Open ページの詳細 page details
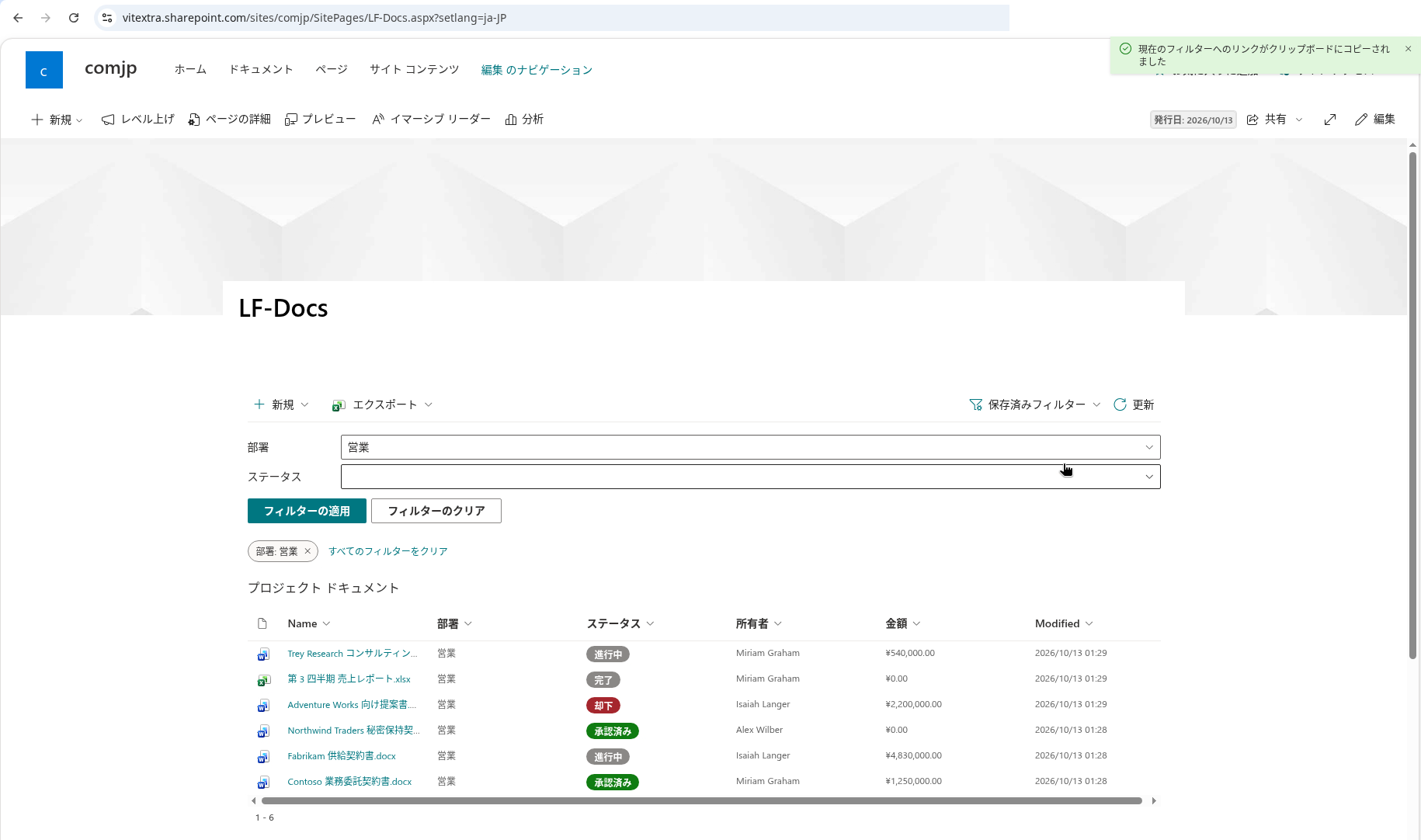This screenshot has height=840, width=1421. [x=229, y=120]
